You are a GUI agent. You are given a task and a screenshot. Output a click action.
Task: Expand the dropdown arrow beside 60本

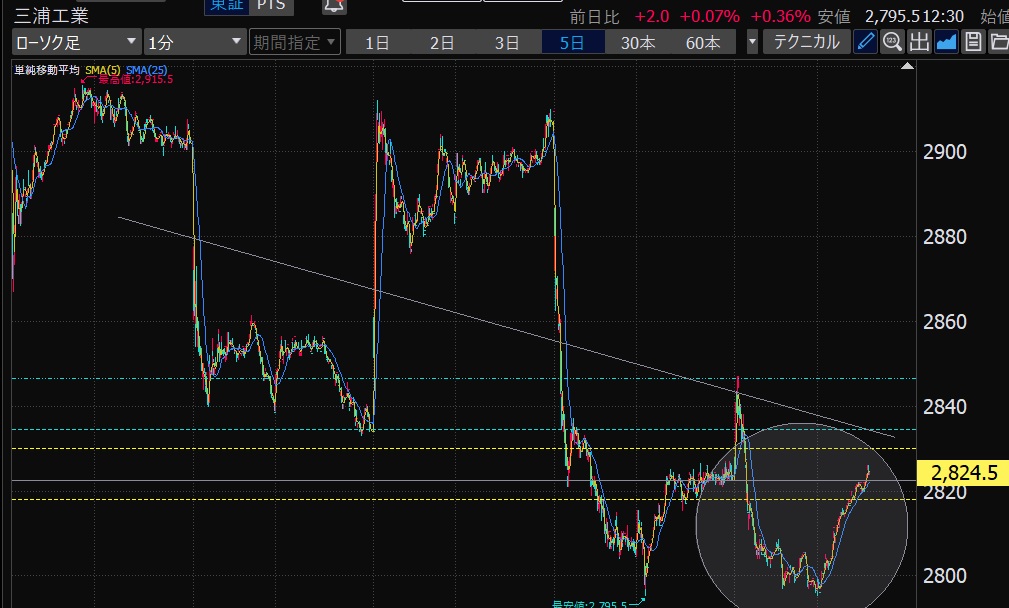[752, 42]
